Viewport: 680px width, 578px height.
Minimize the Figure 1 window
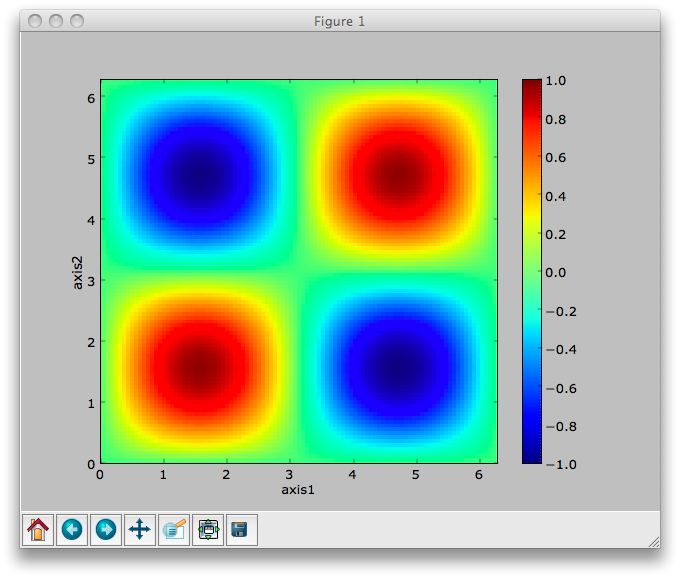[x=56, y=21]
